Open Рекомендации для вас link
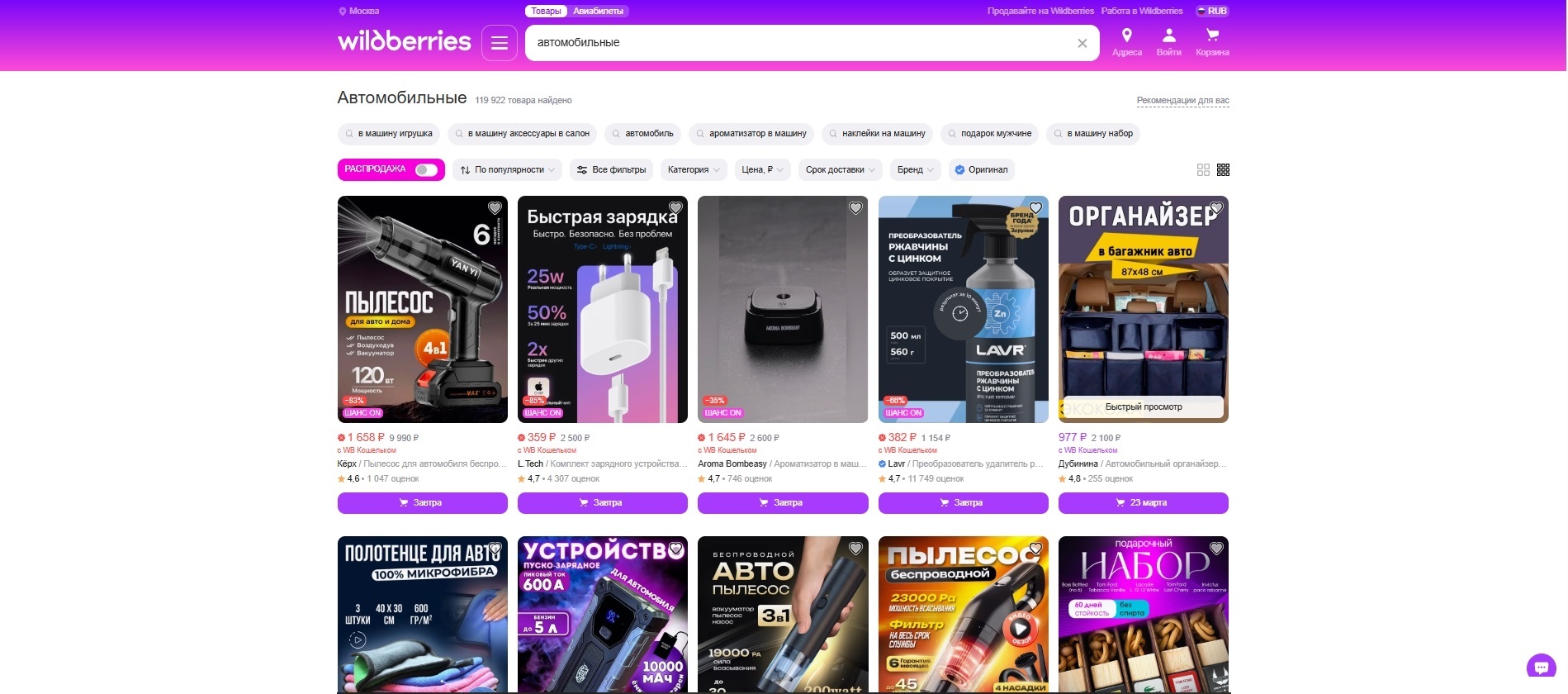The image size is (1568, 694). [1182, 101]
